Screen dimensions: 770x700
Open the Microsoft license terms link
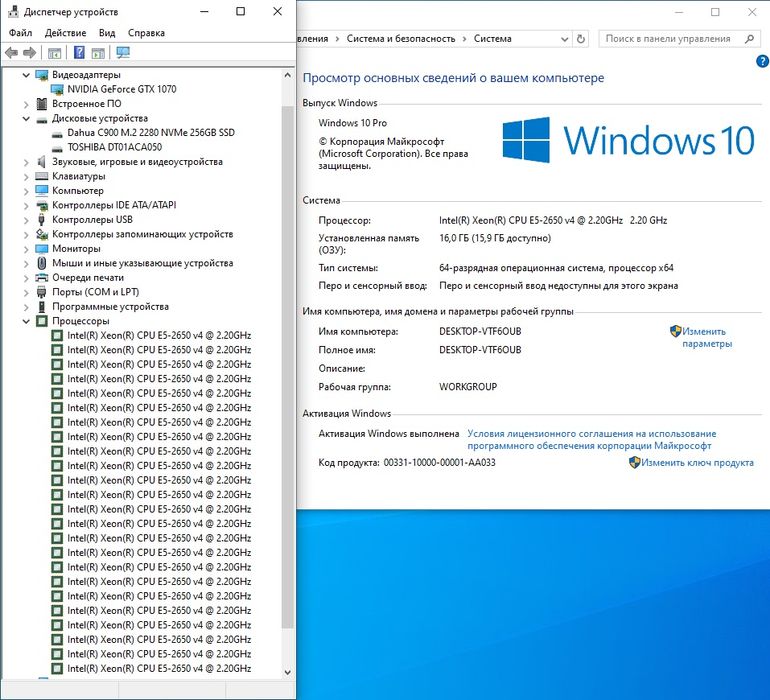coord(591,440)
